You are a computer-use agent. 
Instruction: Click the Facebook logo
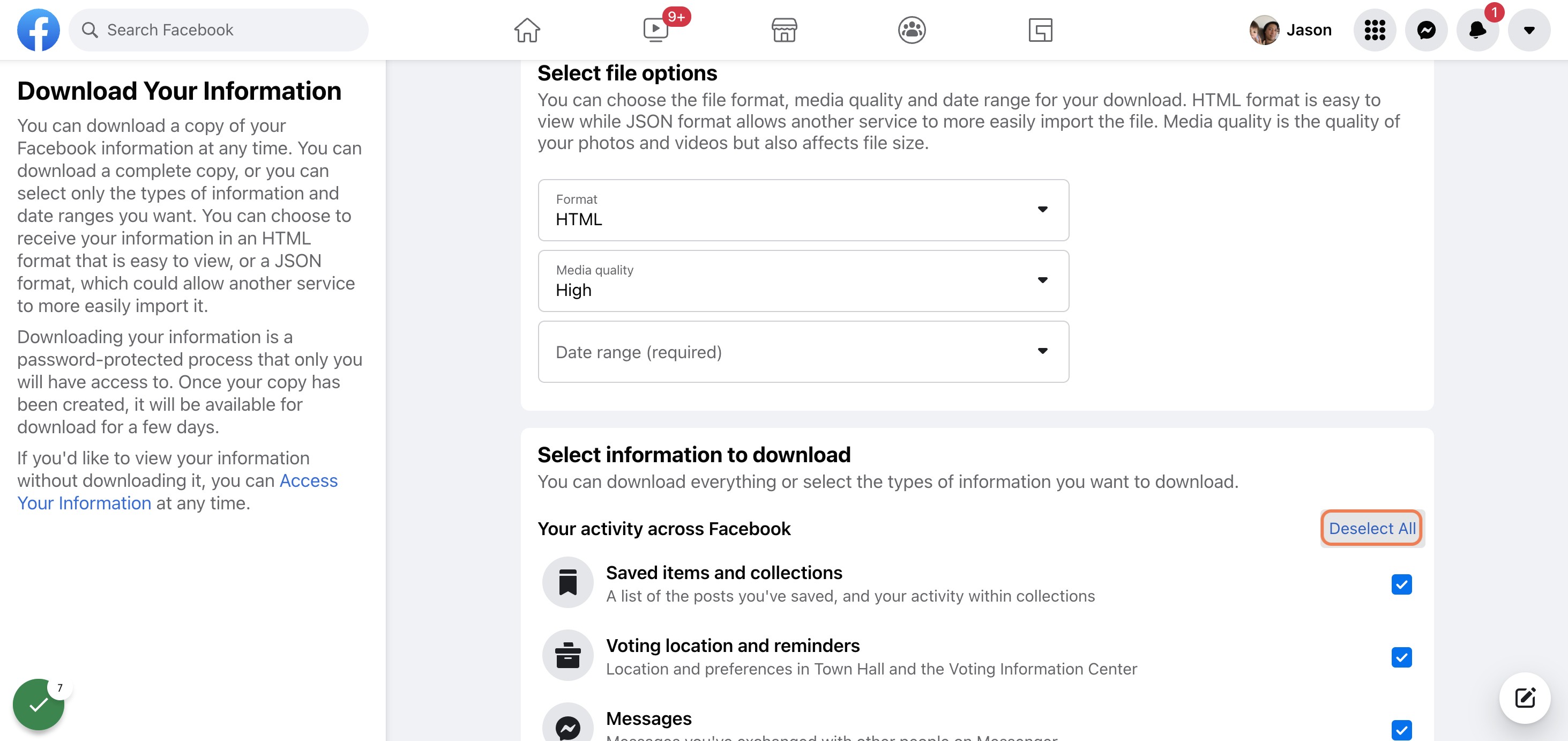pyautogui.click(x=39, y=30)
